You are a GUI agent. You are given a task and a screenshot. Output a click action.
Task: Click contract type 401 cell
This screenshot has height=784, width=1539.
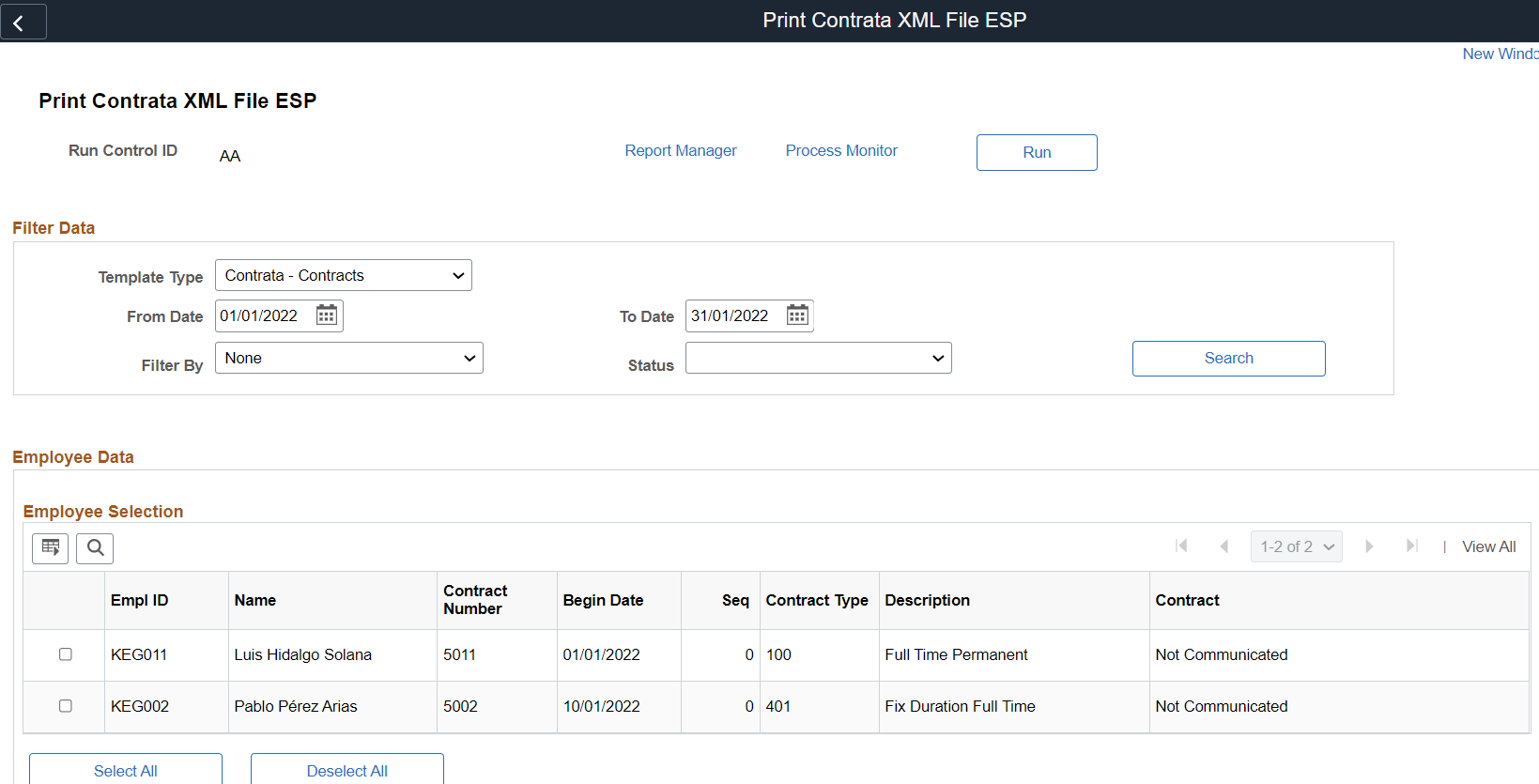pos(778,706)
